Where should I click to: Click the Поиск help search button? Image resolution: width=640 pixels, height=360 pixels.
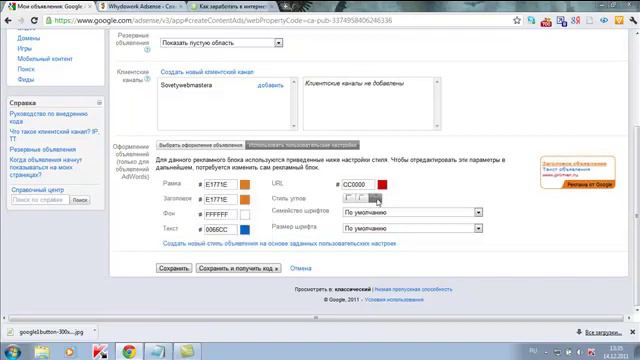[x=80, y=200]
